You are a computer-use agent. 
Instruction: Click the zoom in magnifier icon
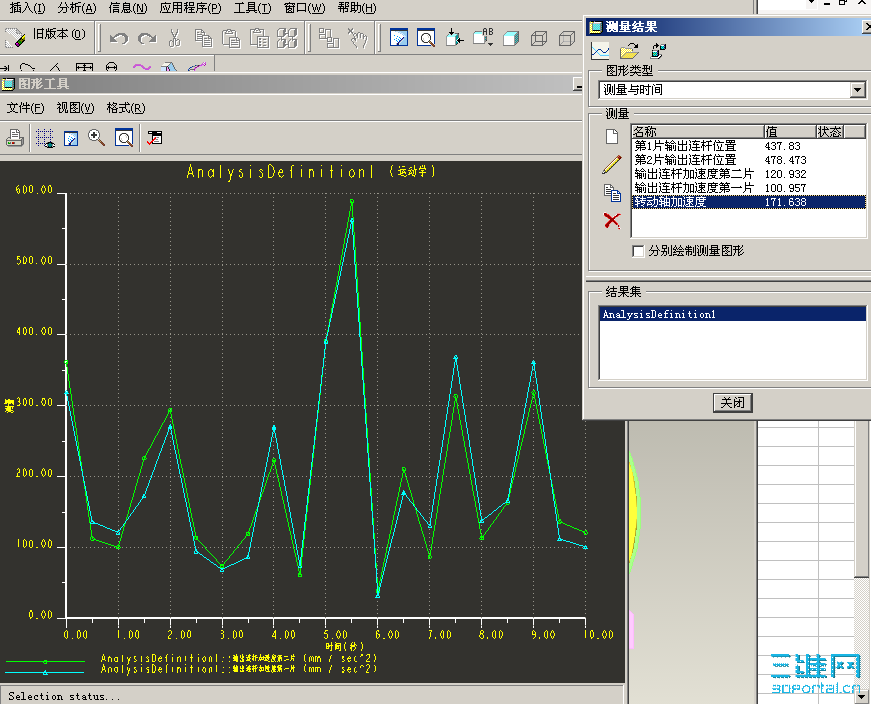coord(97,138)
